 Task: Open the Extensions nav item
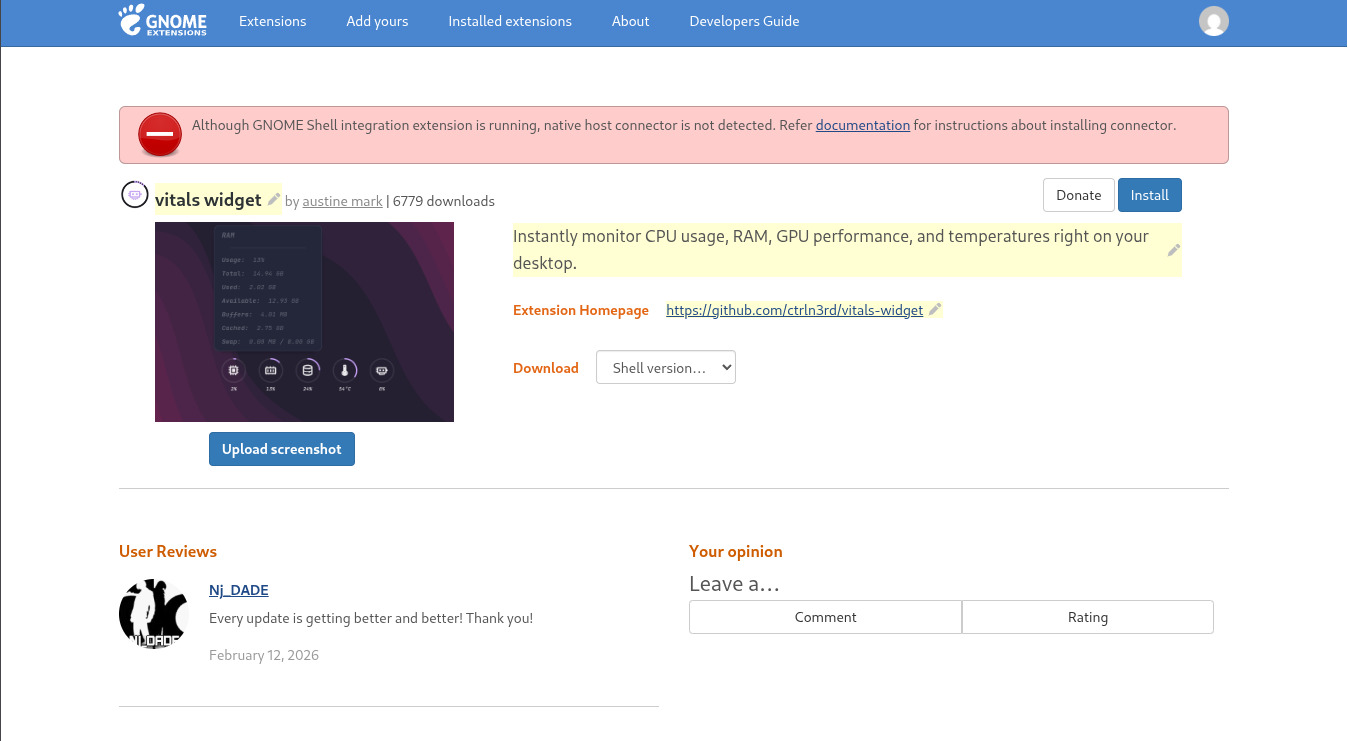tap(273, 21)
